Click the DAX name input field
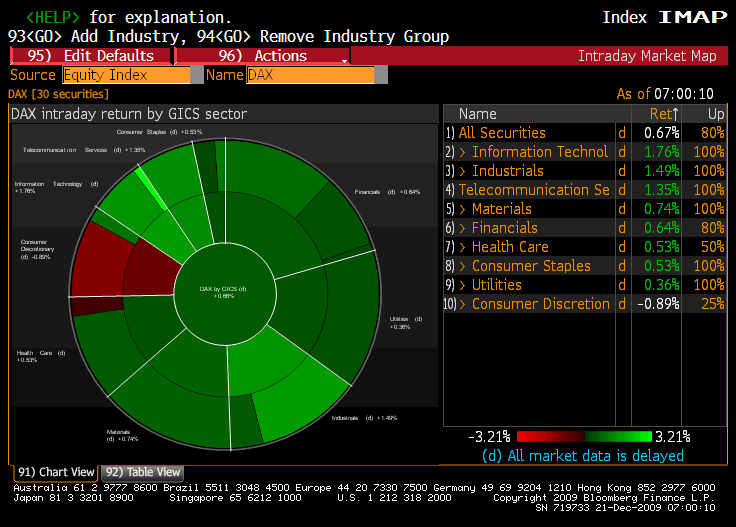Image resolution: width=736 pixels, height=527 pixels. click(x=310, y=75)
